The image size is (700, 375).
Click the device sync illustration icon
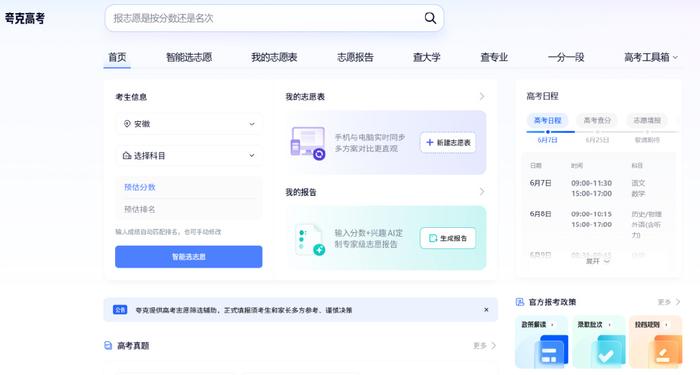[308, 143]
